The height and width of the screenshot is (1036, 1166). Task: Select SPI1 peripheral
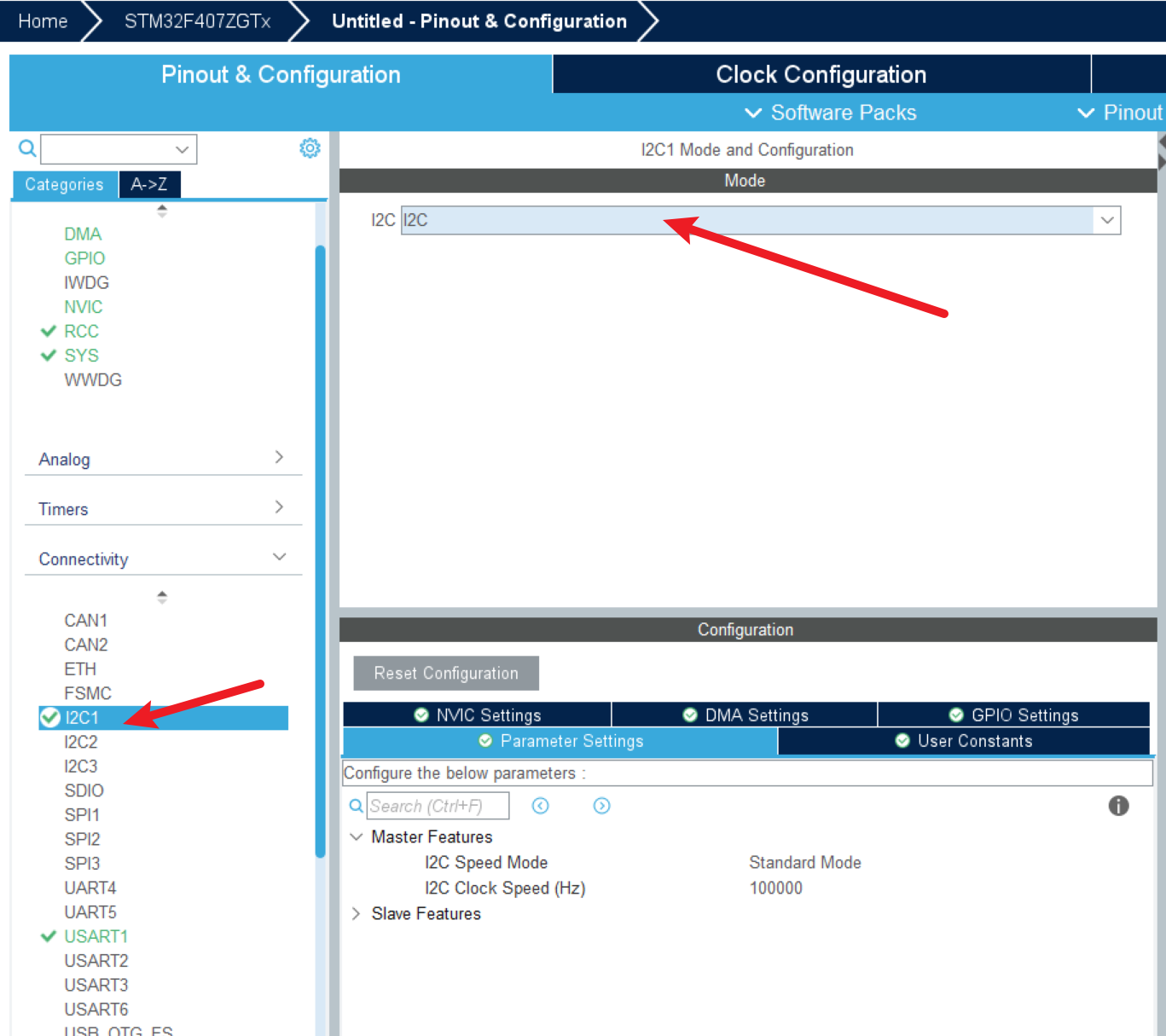click(82, 814)
